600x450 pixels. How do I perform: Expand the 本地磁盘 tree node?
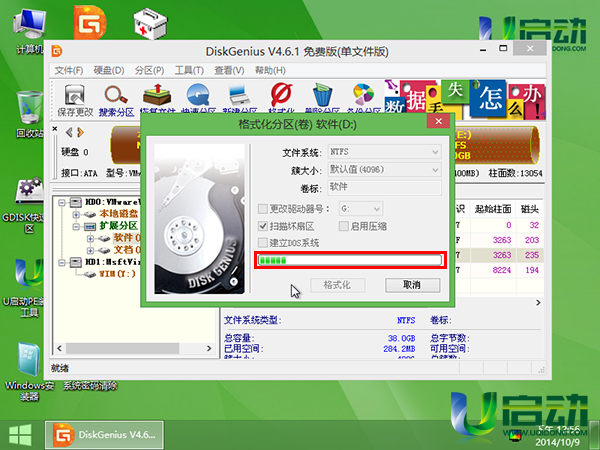tap(76, 214)
